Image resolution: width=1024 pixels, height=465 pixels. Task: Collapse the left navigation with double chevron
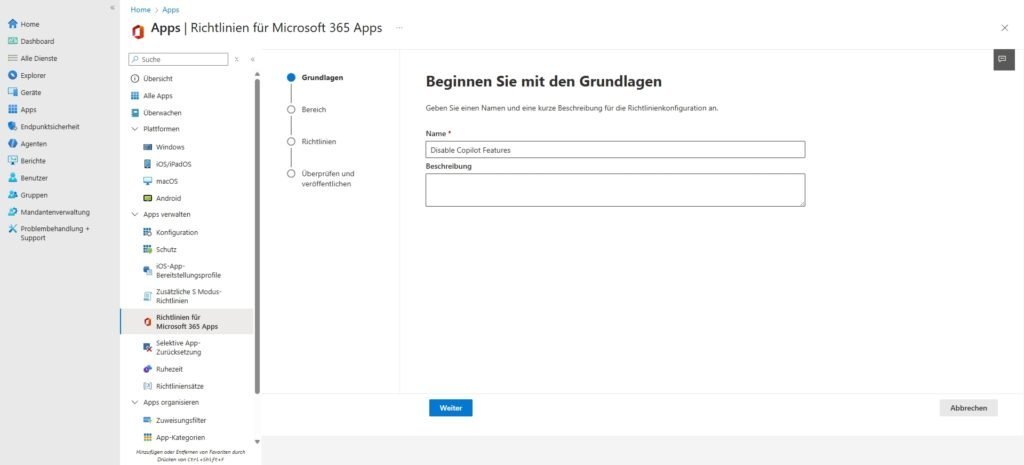pyautogui.click(x=112, y=7)
